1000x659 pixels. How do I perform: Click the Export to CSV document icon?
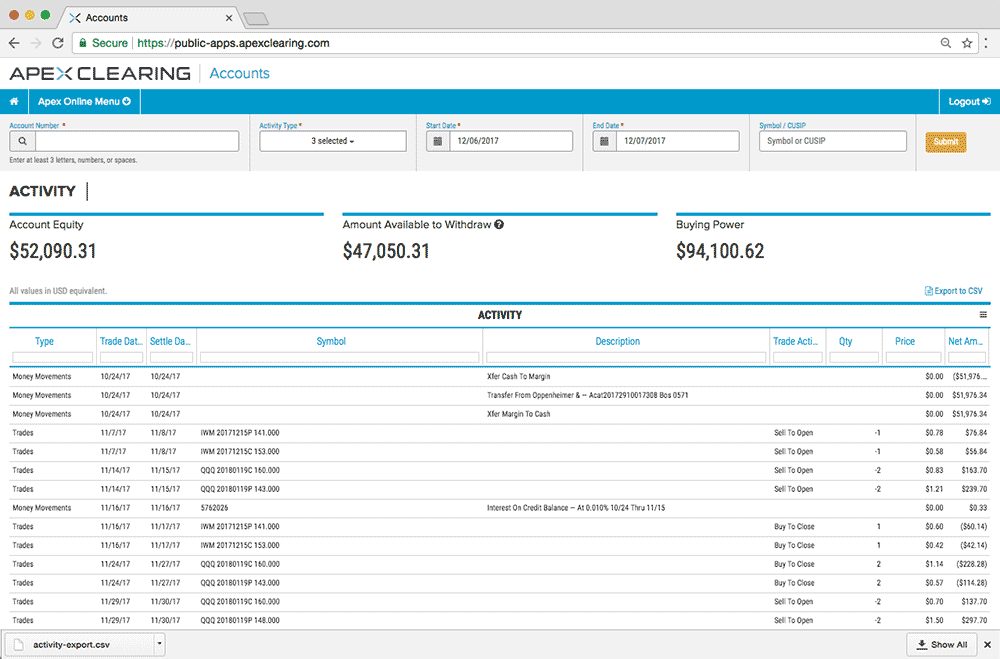point(931,290)
